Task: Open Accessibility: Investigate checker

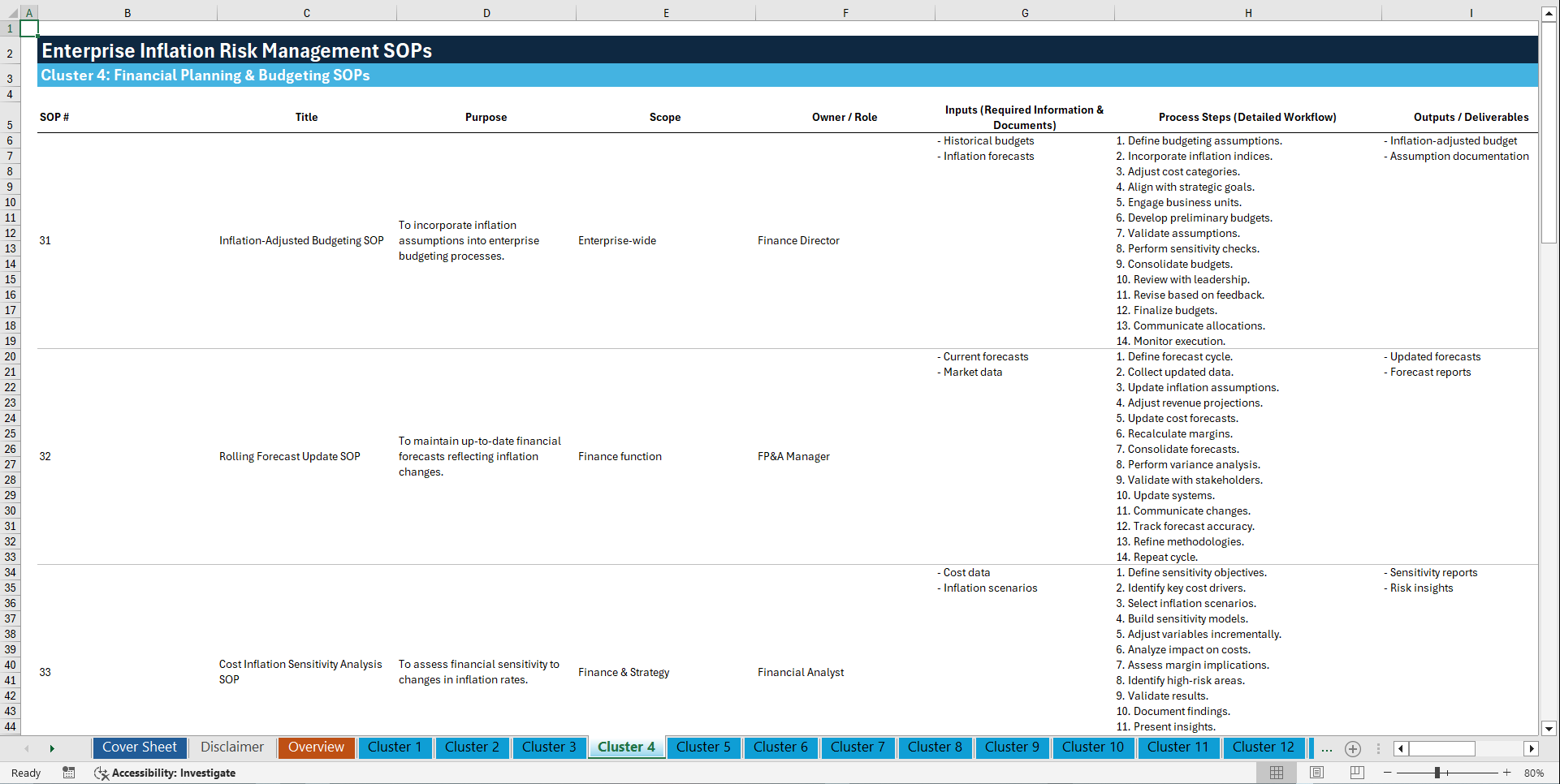Action: (166, 773)
